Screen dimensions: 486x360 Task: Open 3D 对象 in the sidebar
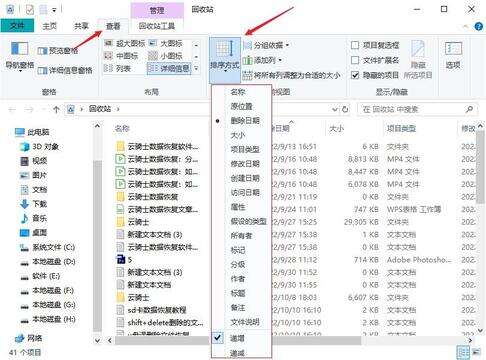[39, 146]
